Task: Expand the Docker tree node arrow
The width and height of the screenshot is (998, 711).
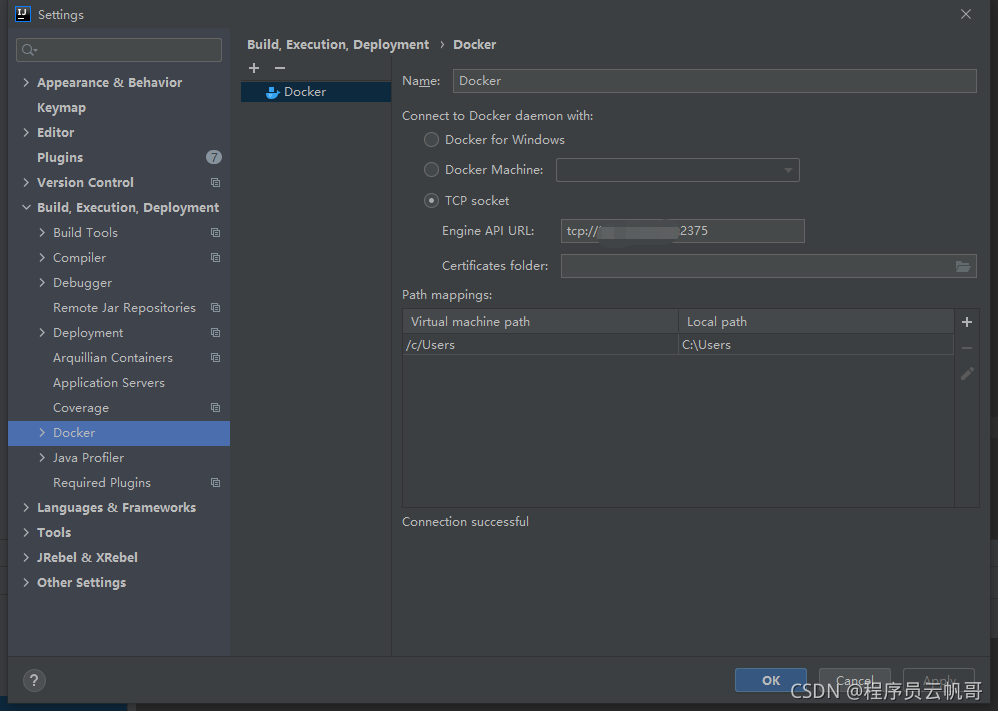Action: pos(42,433)
